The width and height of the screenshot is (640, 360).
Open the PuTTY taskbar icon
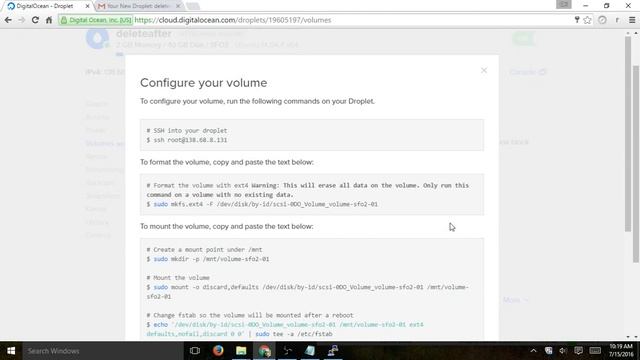point(333,351)
